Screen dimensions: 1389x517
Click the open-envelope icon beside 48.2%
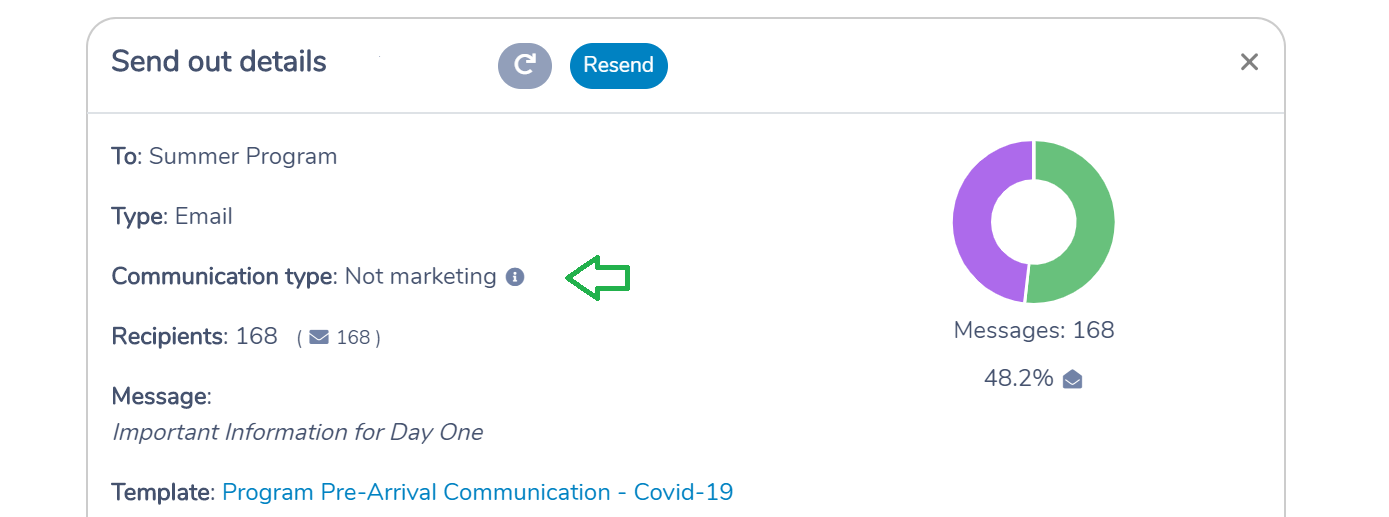1072,379
